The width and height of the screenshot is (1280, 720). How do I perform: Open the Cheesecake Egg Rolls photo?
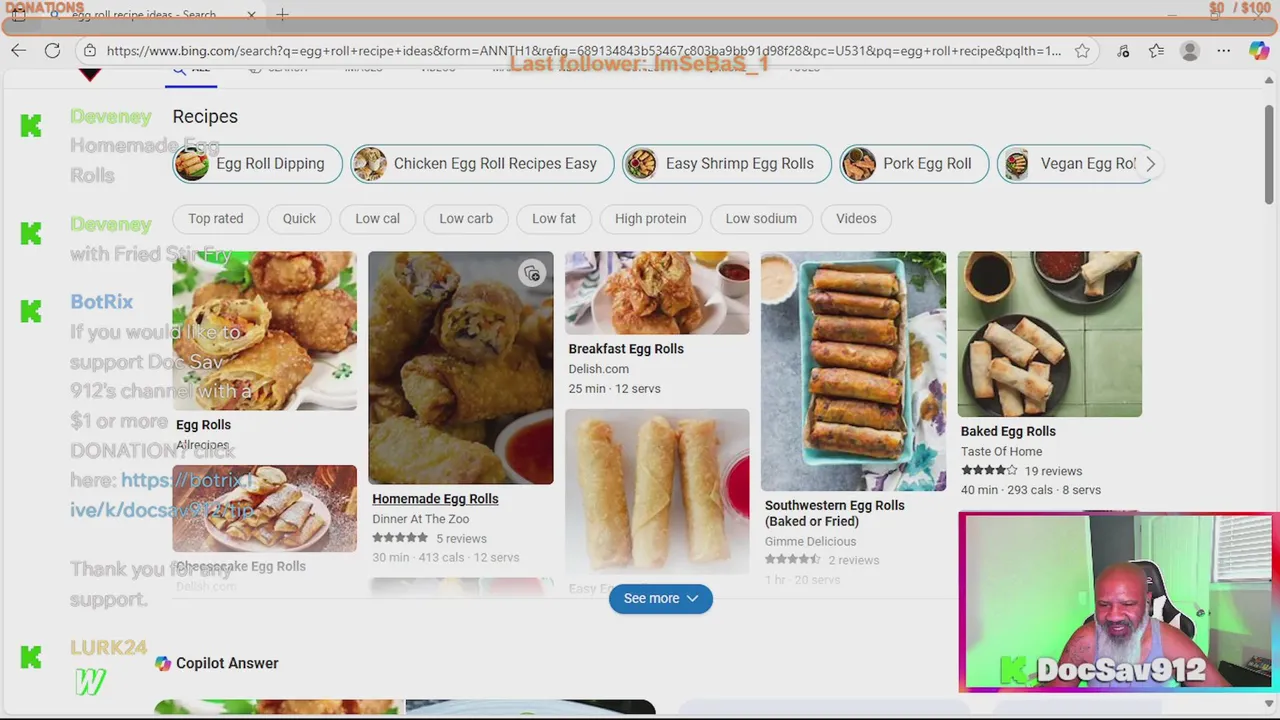pos(264,508)
